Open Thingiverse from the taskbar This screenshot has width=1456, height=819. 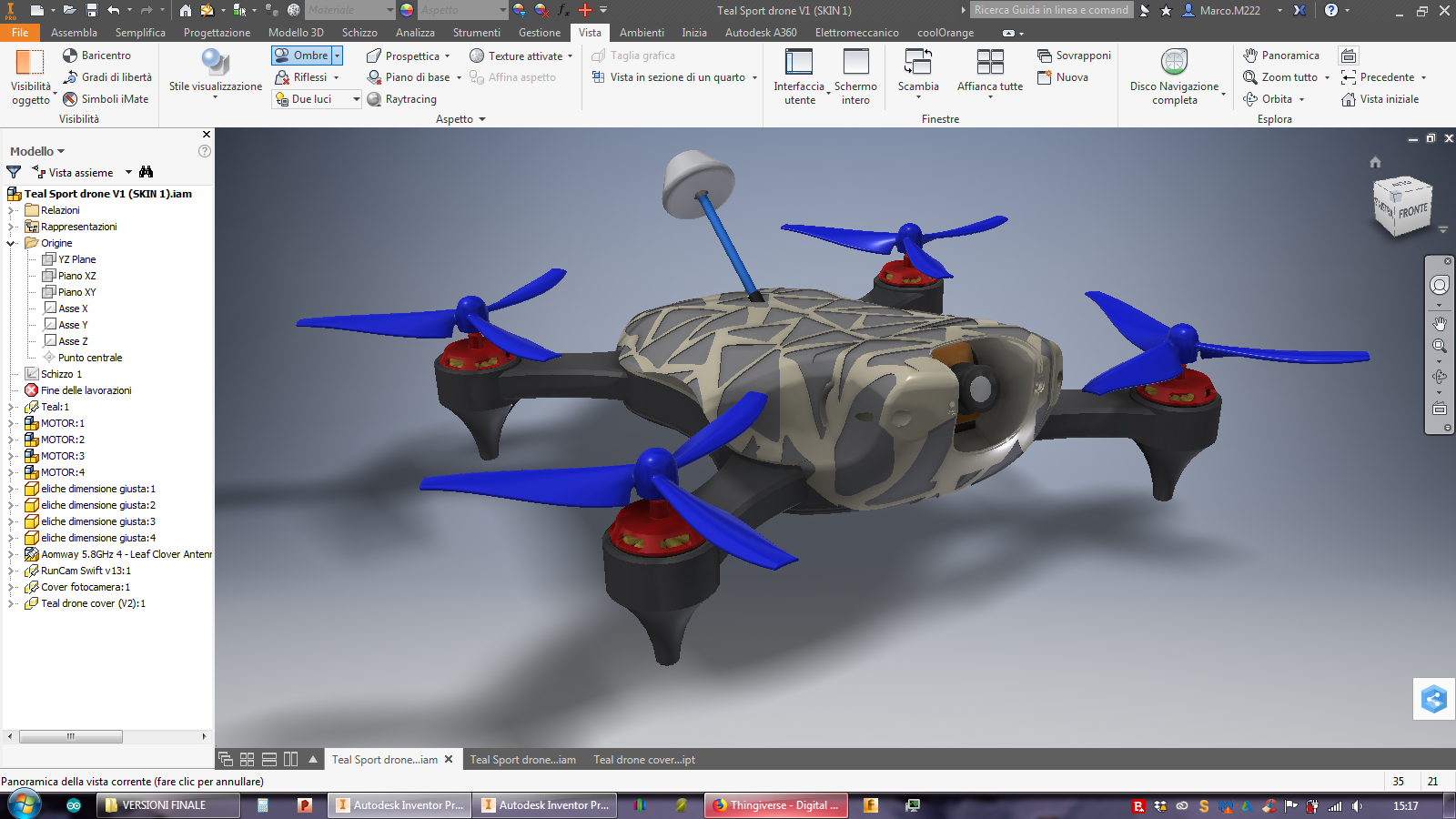tap(775, 805)
